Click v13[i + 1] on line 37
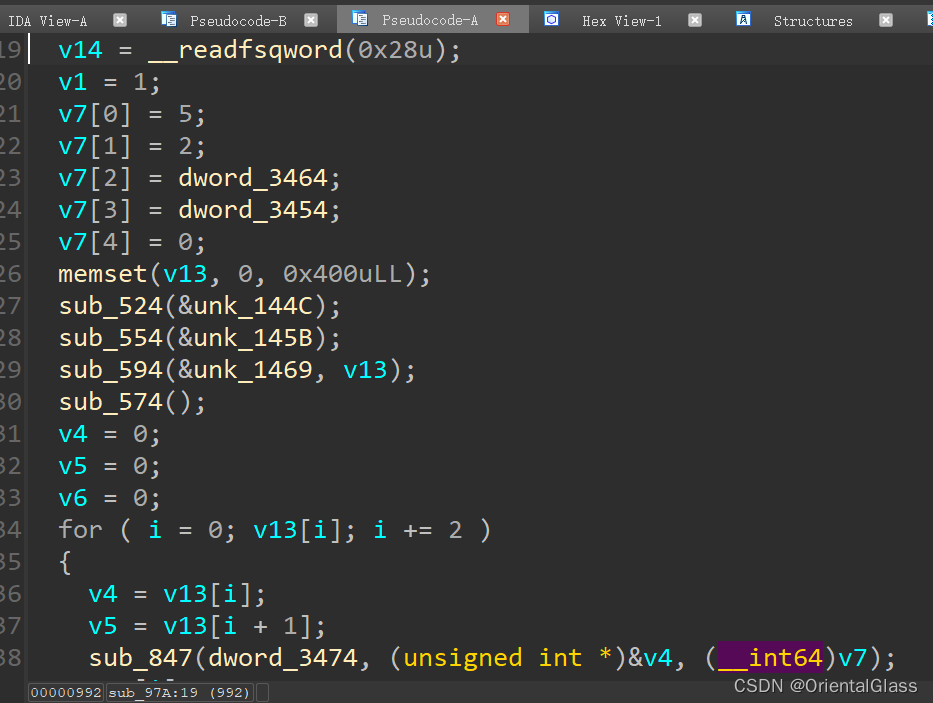 (237, 626)
